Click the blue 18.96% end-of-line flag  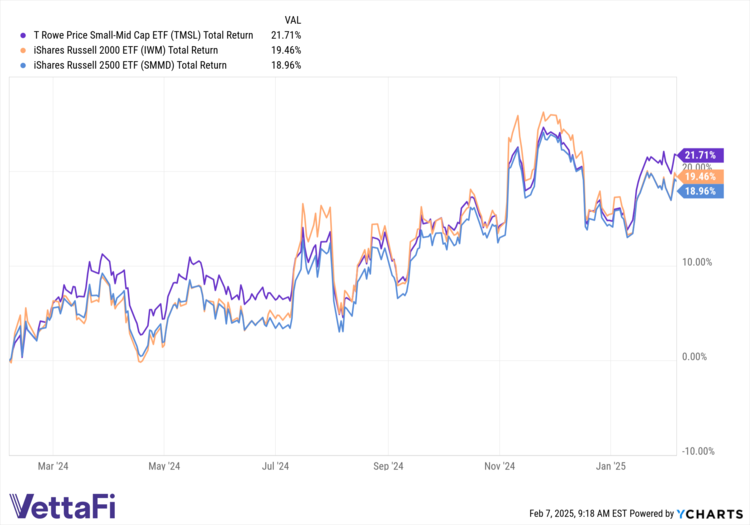(x=699, y=191)
